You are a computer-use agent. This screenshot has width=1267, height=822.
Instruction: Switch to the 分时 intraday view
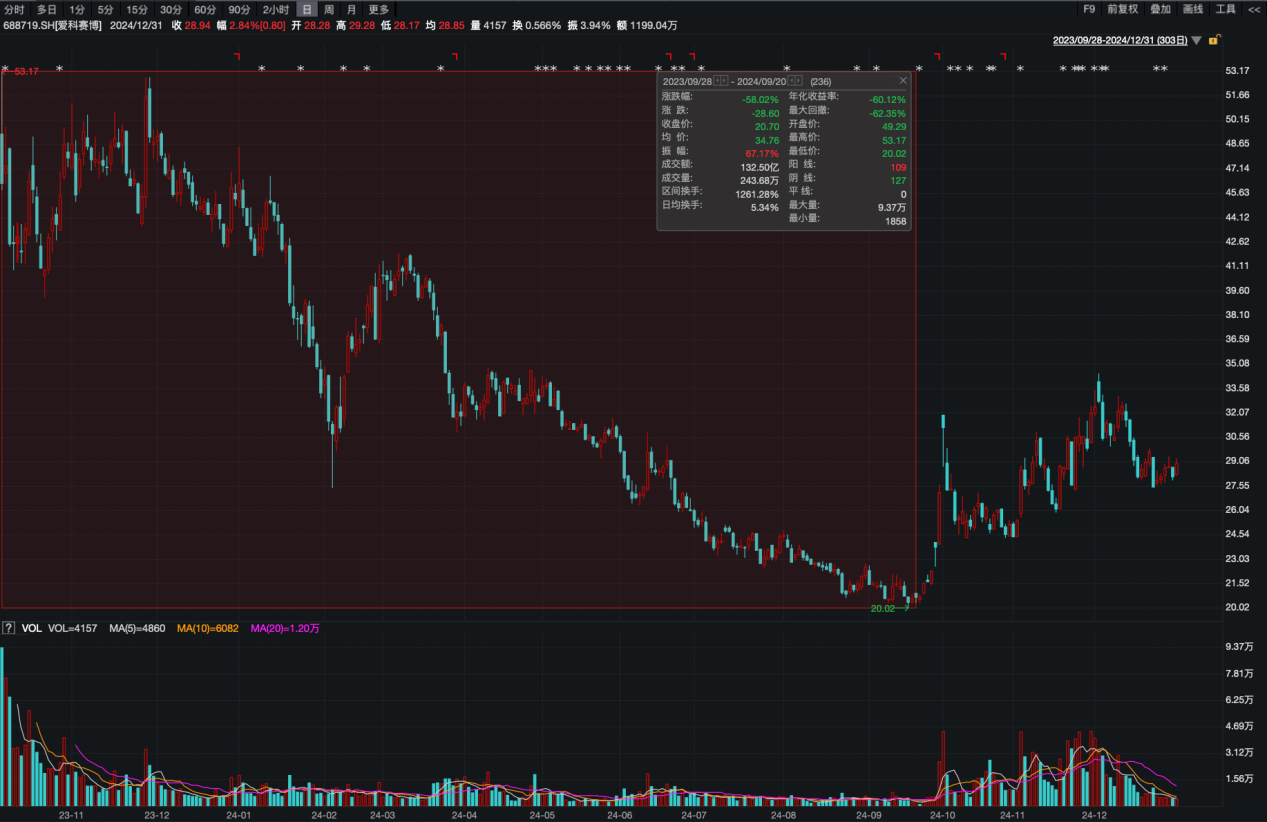click(14, 9)
